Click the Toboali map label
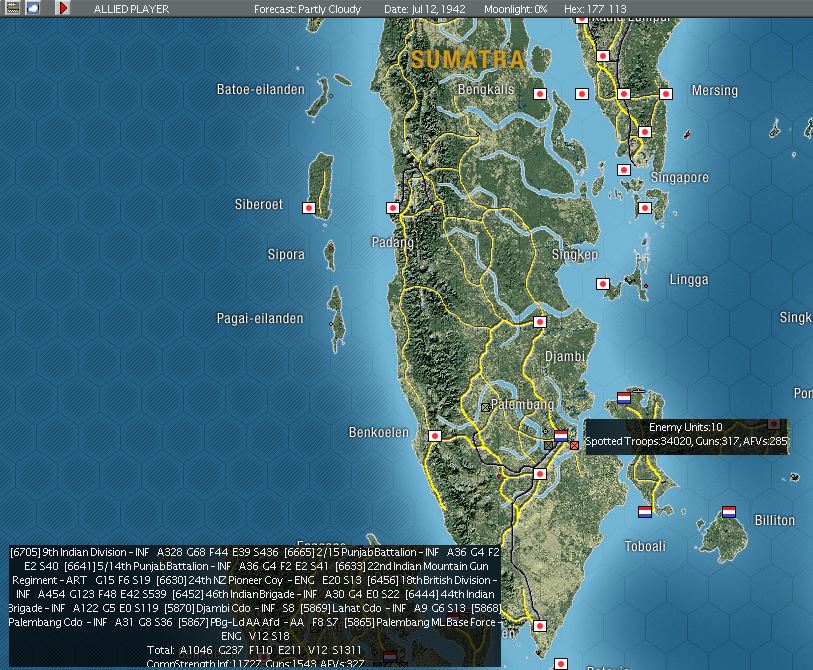Viewport: 813px width, 670px height. pos(645,546)
